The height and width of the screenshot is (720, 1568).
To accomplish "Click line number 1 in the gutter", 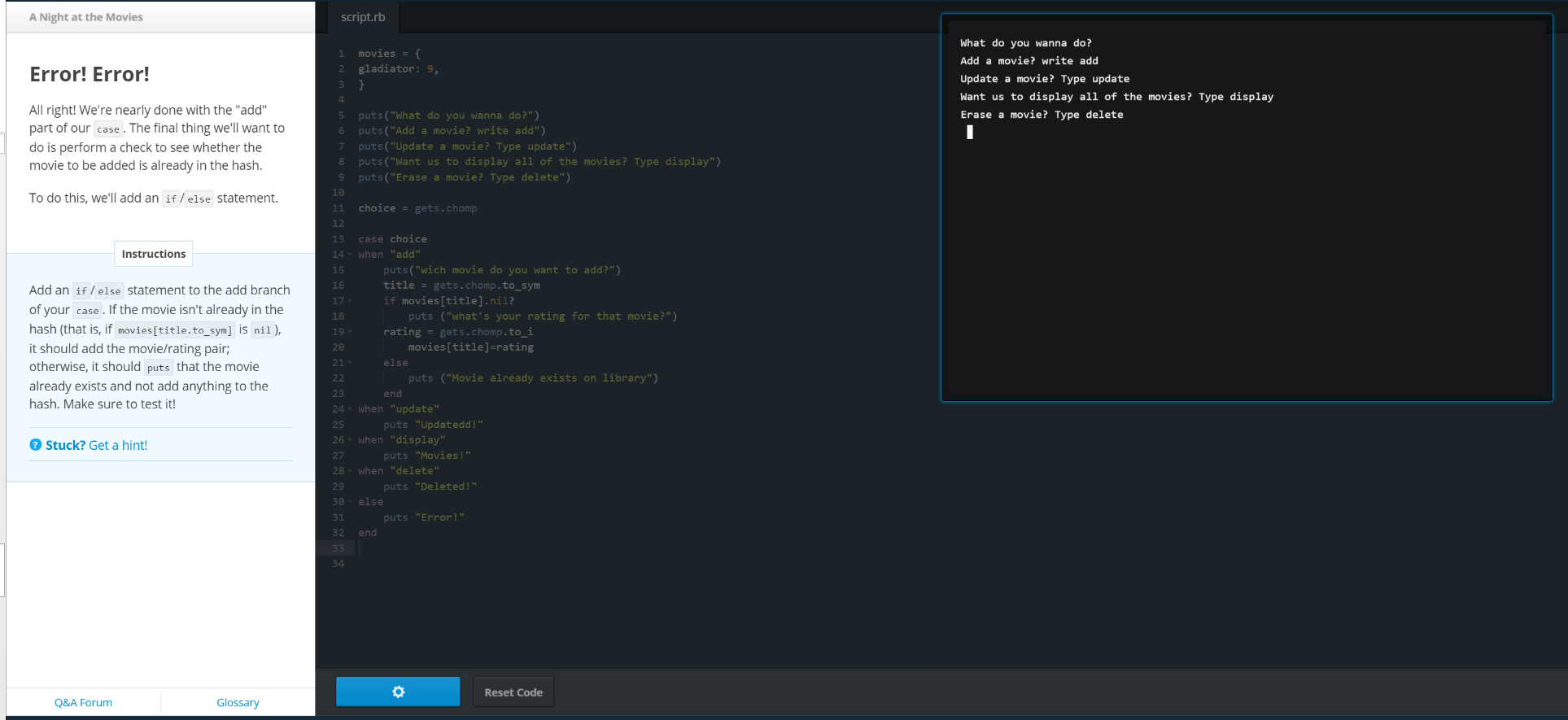I will (x=341, y=54).
